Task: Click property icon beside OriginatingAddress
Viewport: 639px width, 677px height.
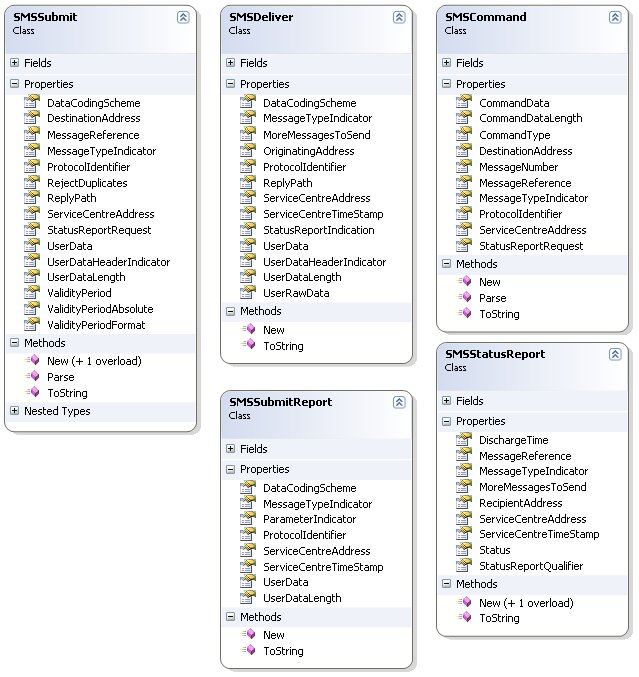Action: [248, 150]
